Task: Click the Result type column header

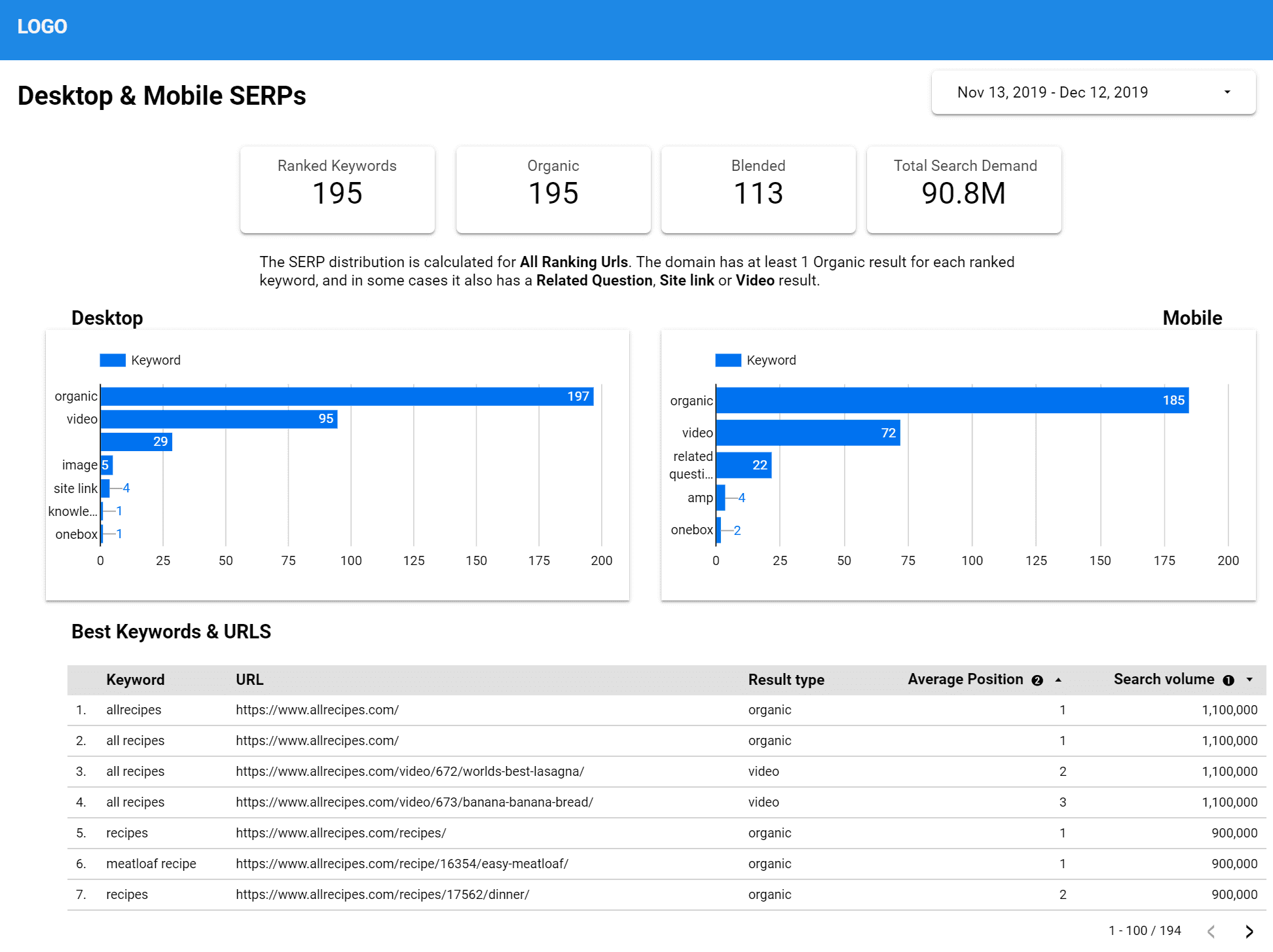Action: (x=786, y=680)
